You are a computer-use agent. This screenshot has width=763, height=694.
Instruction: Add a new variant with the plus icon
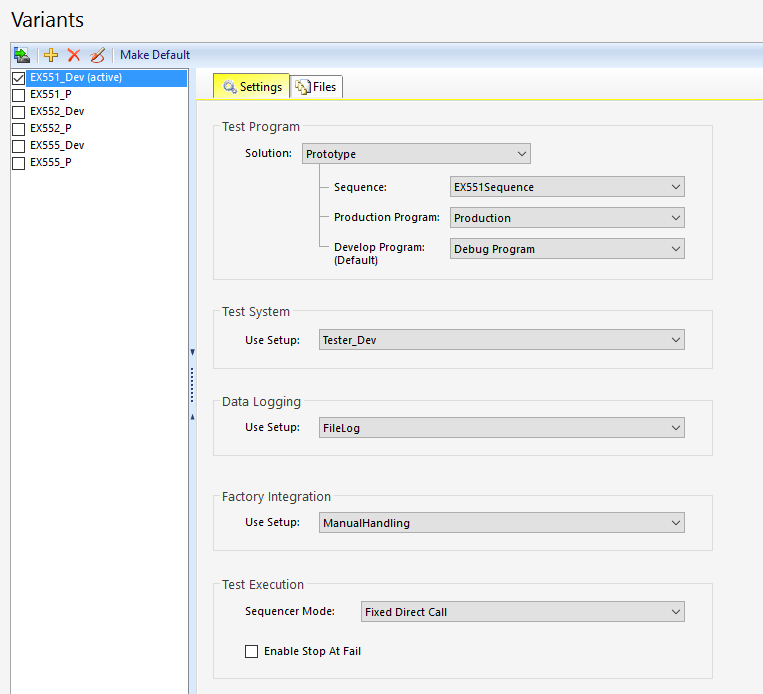51,55
